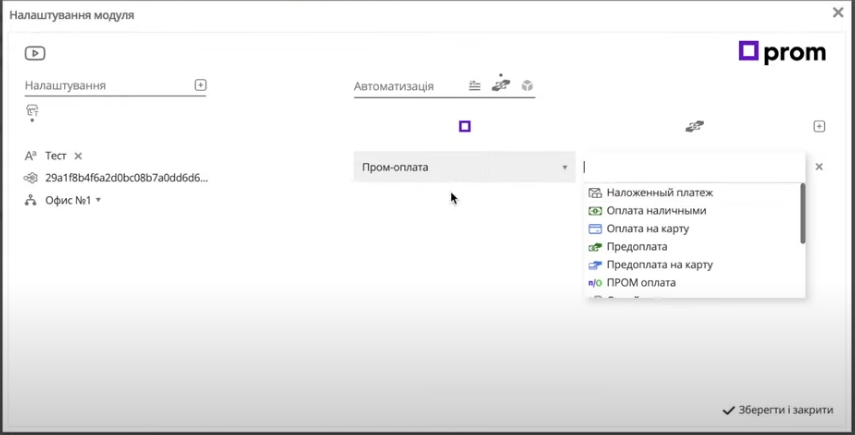Expand the Пром-оплата dropdown
Viewport: 855px width, 435px height.
click(564, 167)
